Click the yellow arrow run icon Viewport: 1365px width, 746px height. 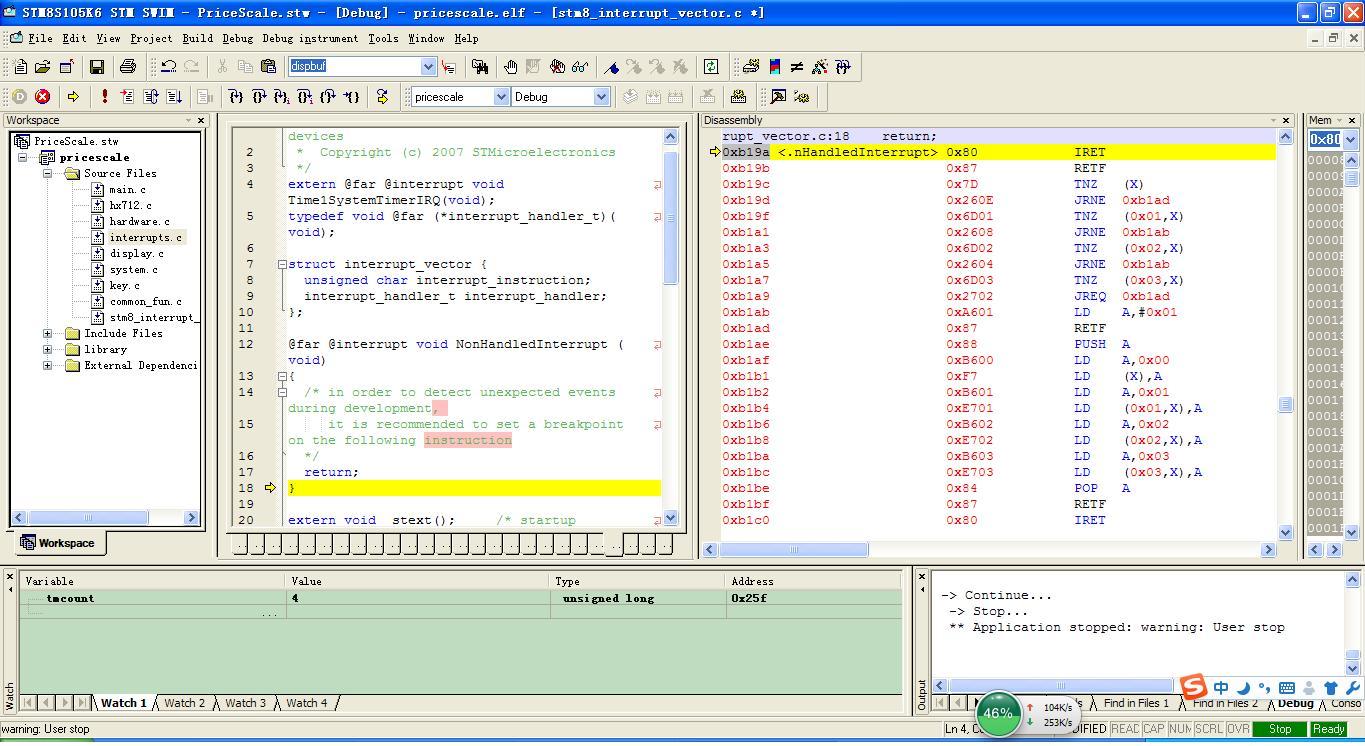pos(73,97)
